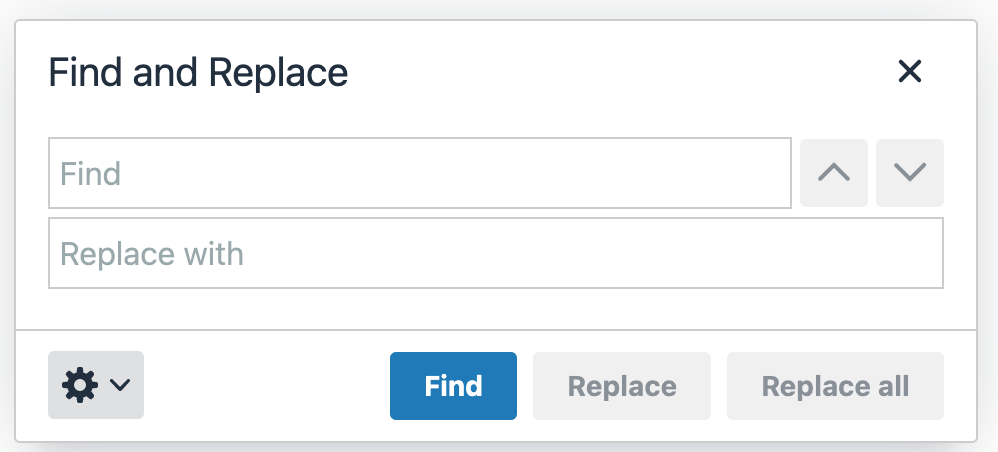The height and width of the screenshot is (452, 998).
Task: Click into the Replace with field
Action: click(x=495, y=253)
